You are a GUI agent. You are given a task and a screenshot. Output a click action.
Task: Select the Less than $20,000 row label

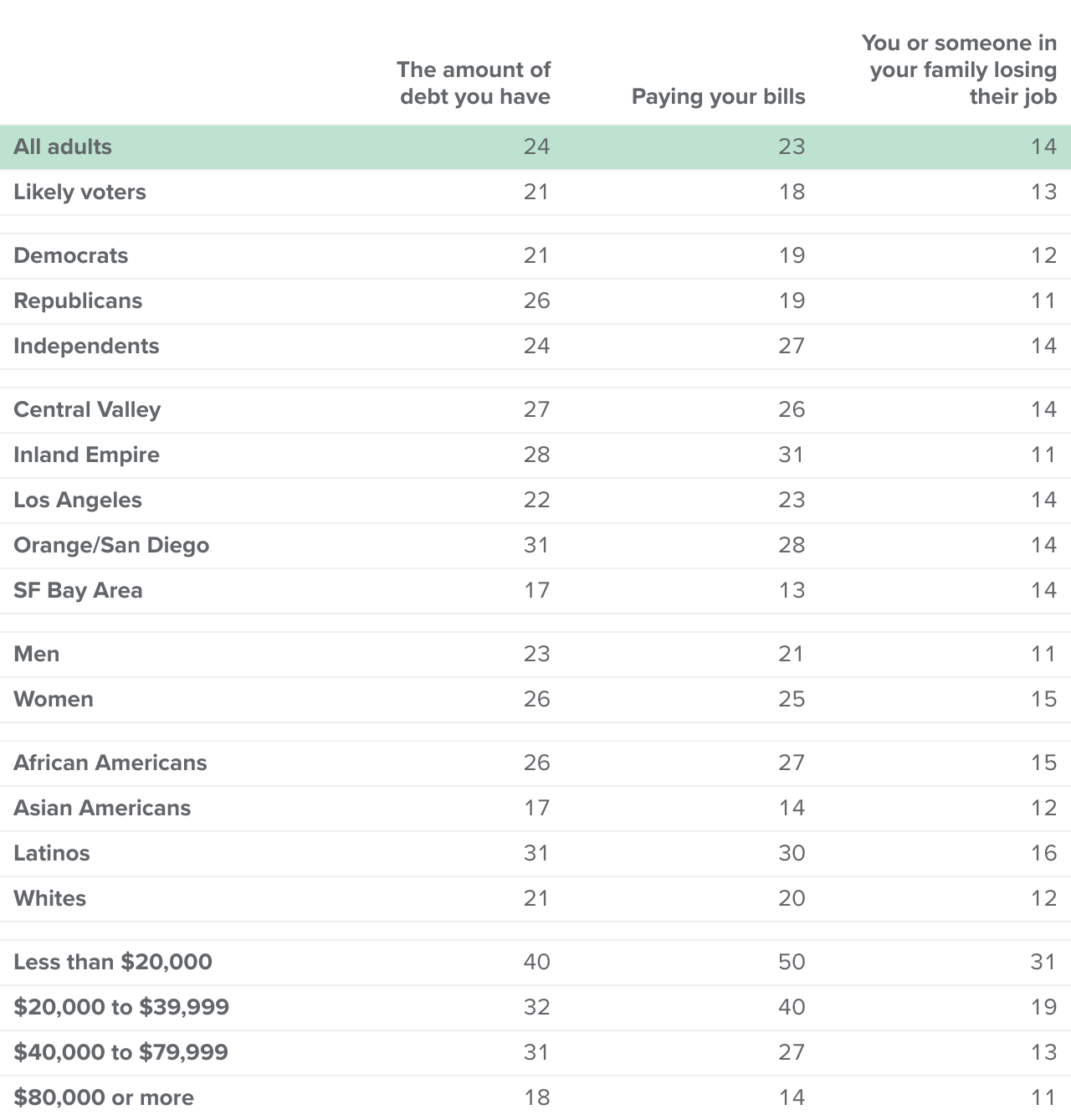(113, 962)
